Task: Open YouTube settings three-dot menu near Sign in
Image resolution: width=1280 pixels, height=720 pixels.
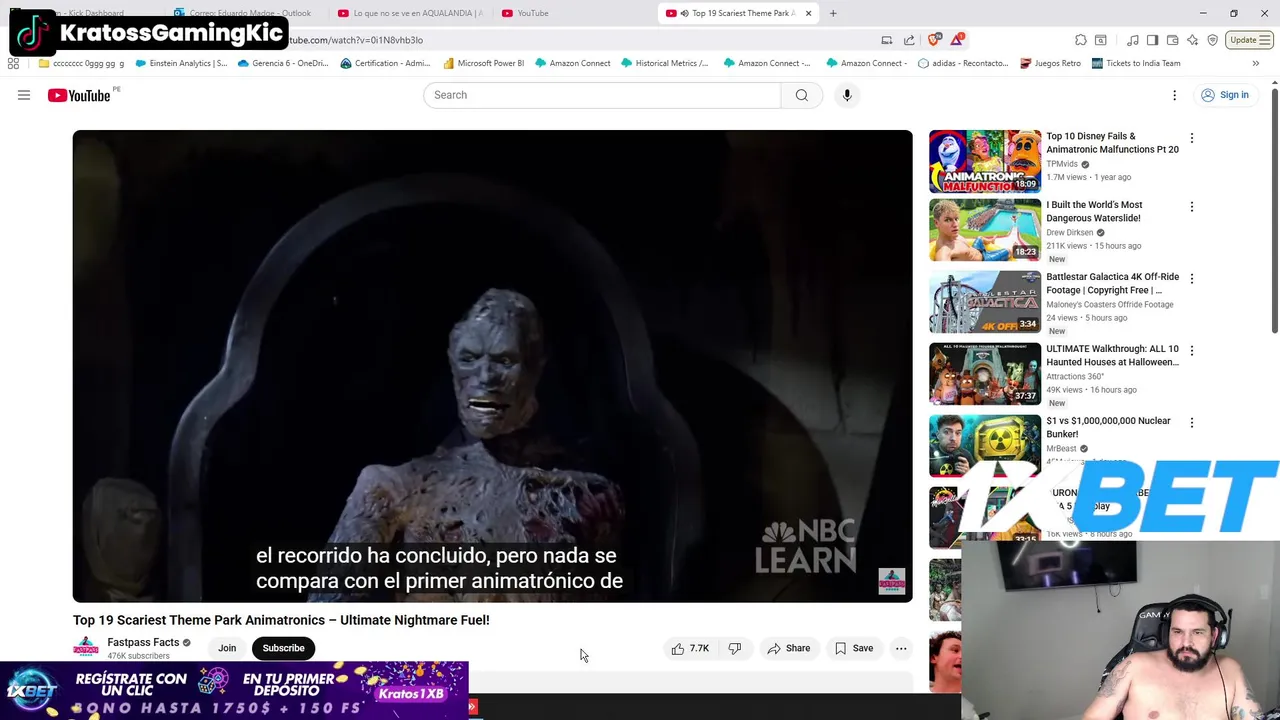Action: (x=1175, y=95)
